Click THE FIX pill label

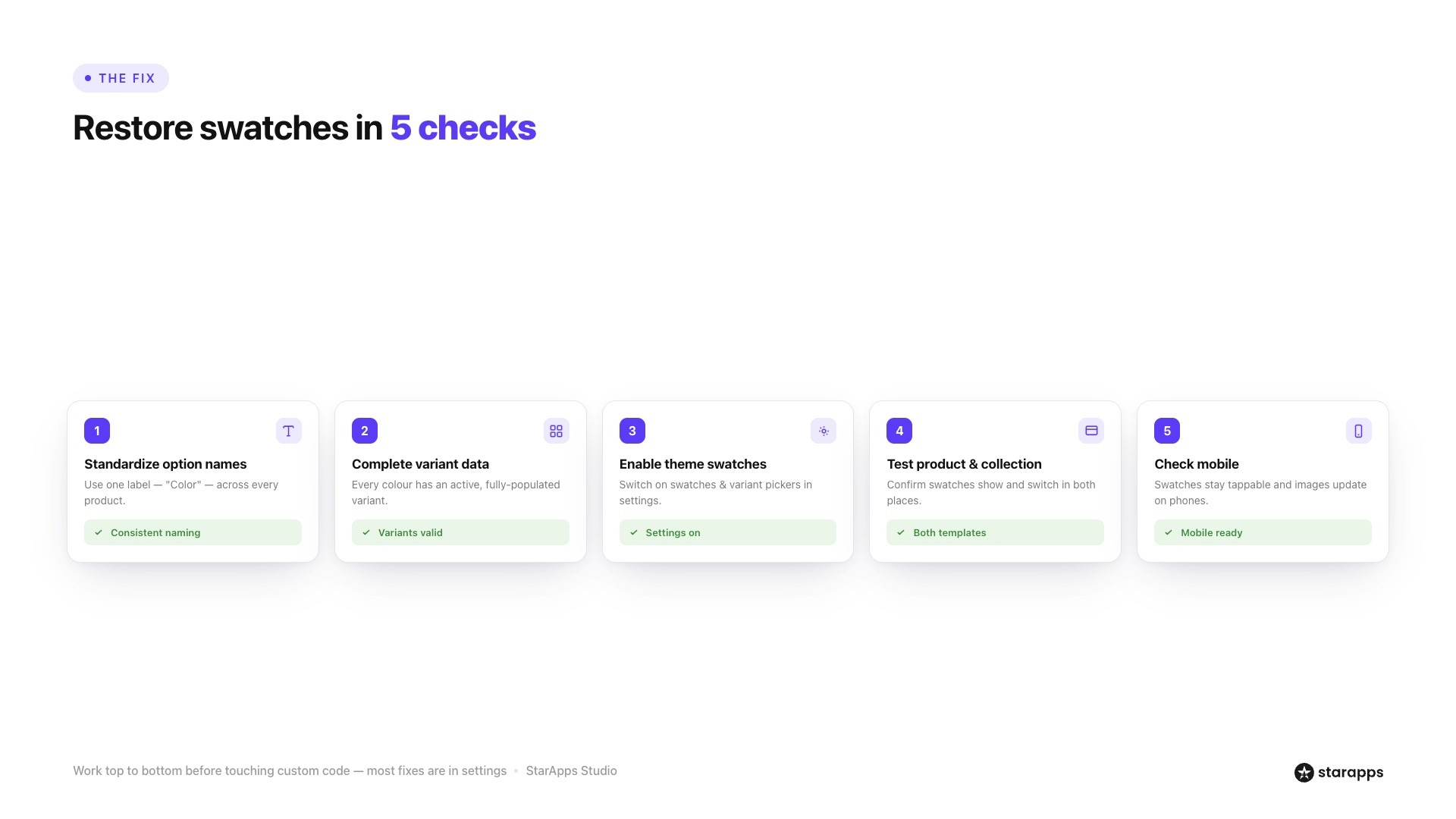pos(121,78)
